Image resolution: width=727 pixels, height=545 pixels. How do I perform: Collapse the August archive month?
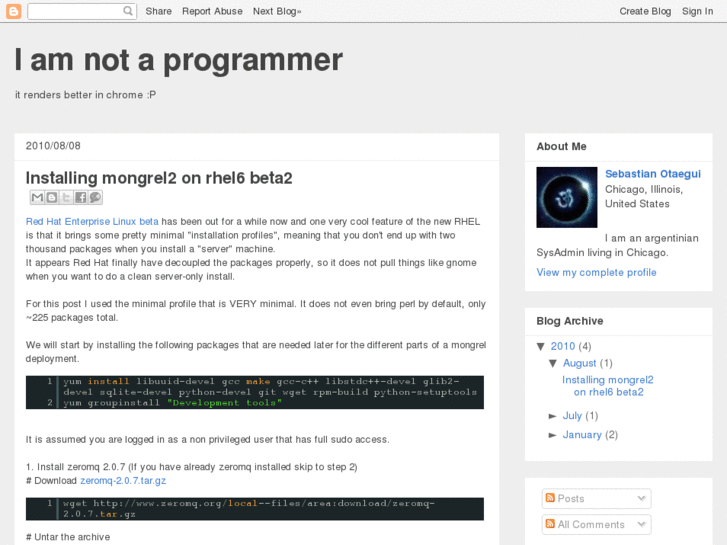554,363
